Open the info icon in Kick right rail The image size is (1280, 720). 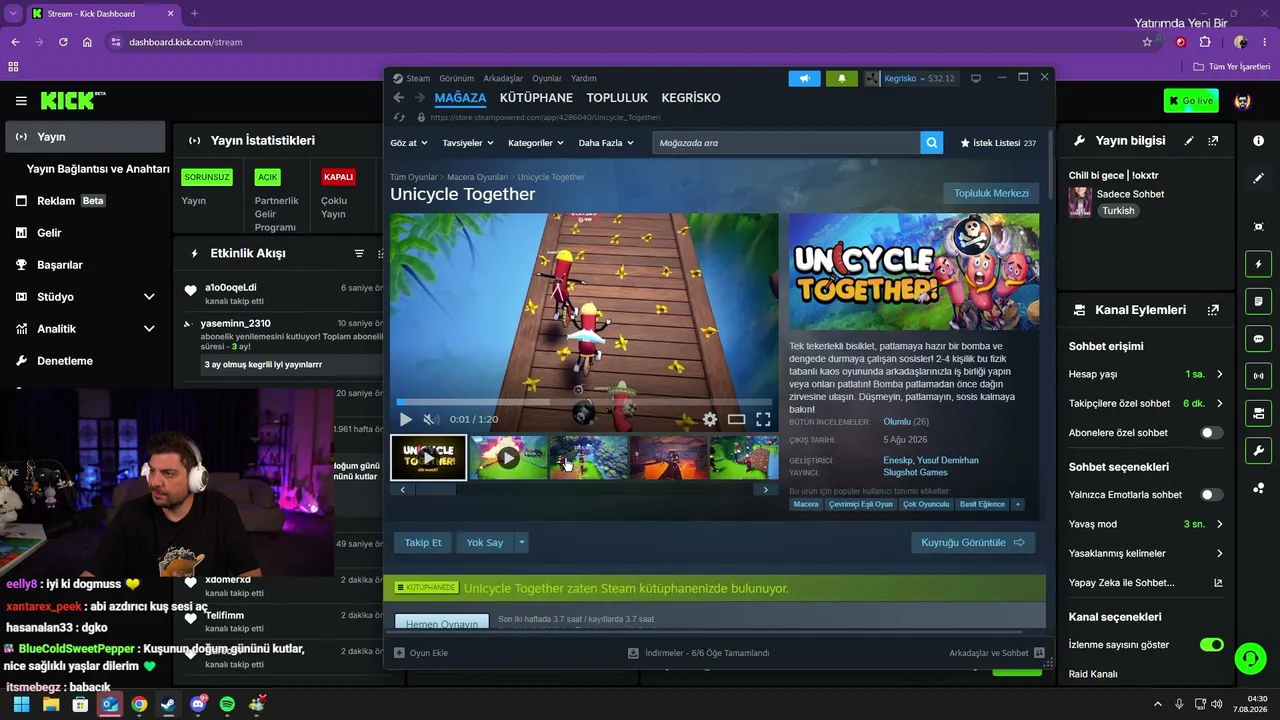point(1258,141)
